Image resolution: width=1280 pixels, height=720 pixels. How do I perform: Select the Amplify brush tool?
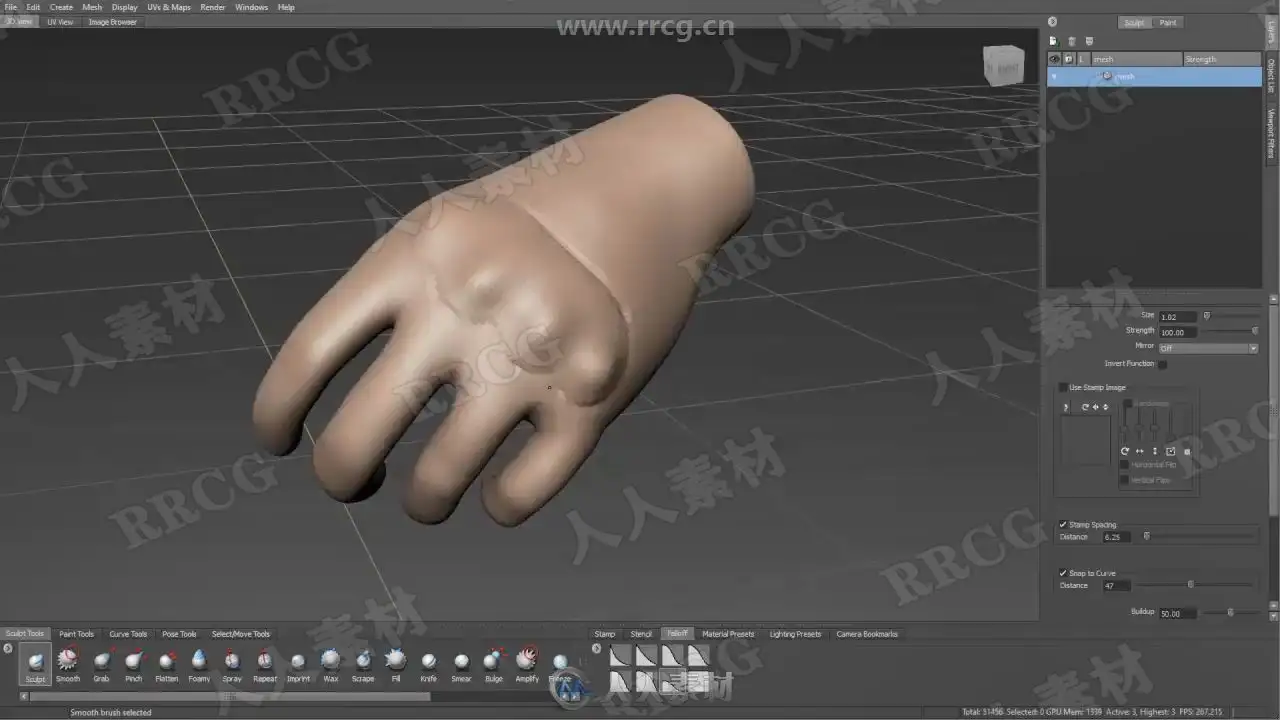[x=527, y=663]
